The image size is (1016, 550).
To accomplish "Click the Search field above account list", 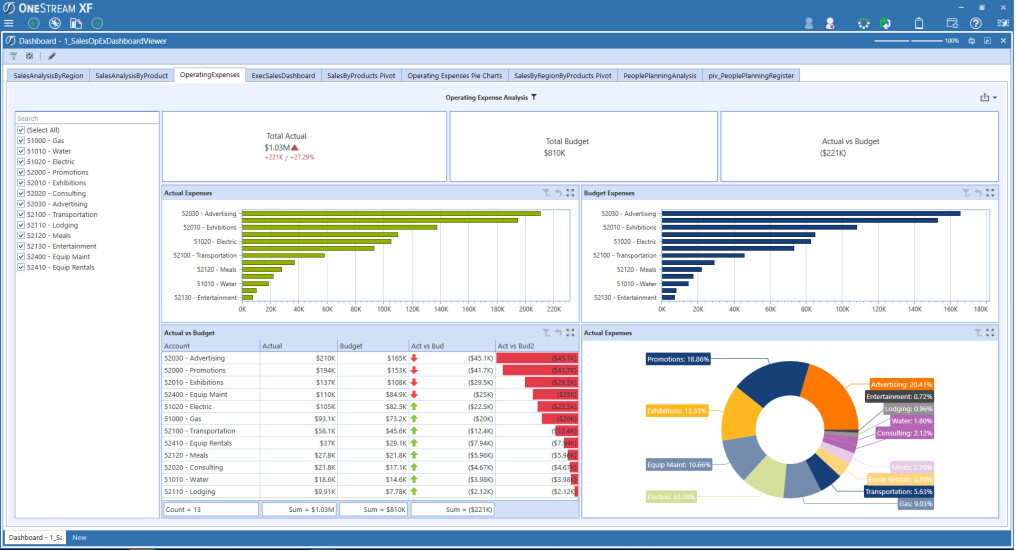I will click(87, 119).
